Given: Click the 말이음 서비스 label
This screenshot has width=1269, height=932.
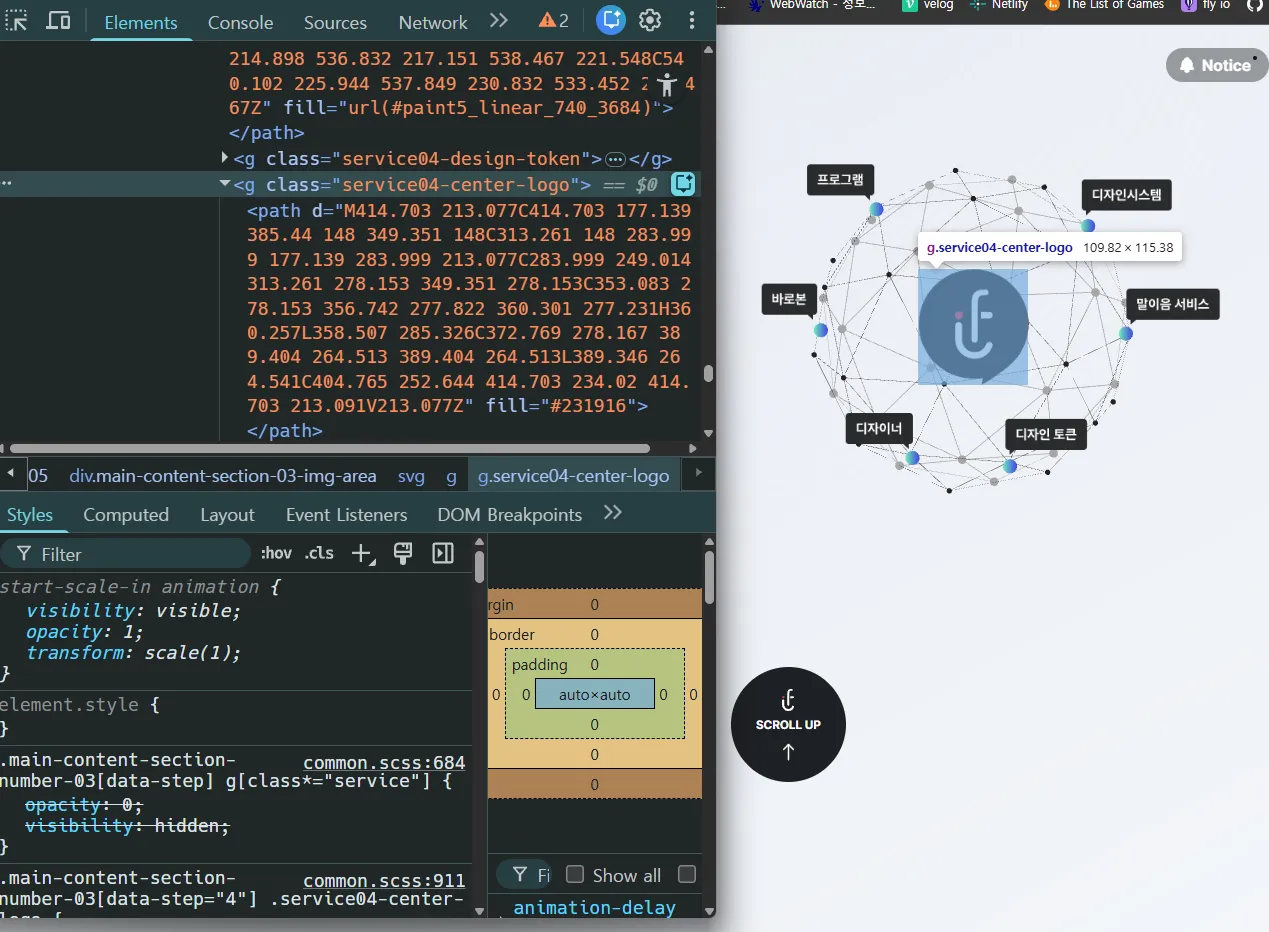Looking at the screenshot, I should point(1172,304).
